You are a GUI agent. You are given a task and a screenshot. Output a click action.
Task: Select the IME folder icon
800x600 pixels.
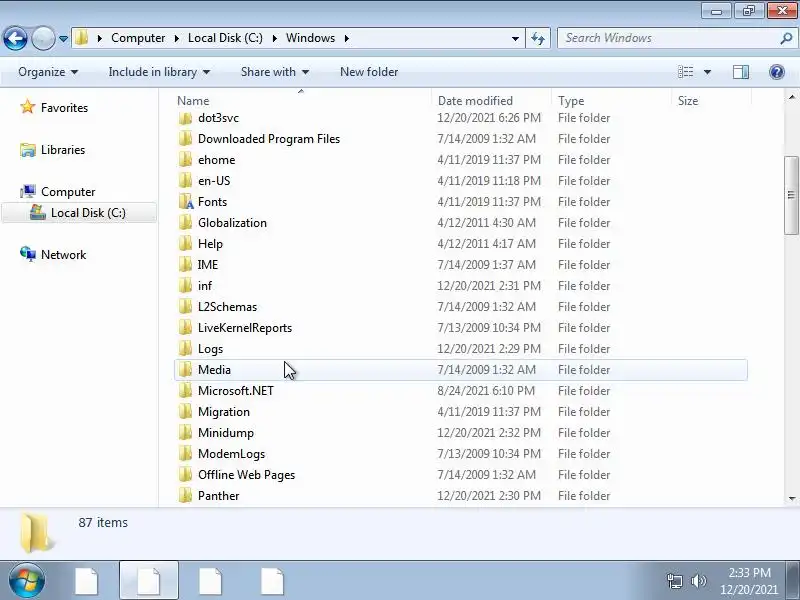coord(186,265)
